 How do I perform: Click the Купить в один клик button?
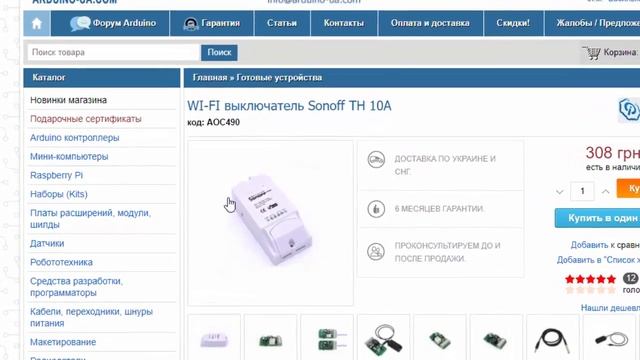tap(598, 218)
